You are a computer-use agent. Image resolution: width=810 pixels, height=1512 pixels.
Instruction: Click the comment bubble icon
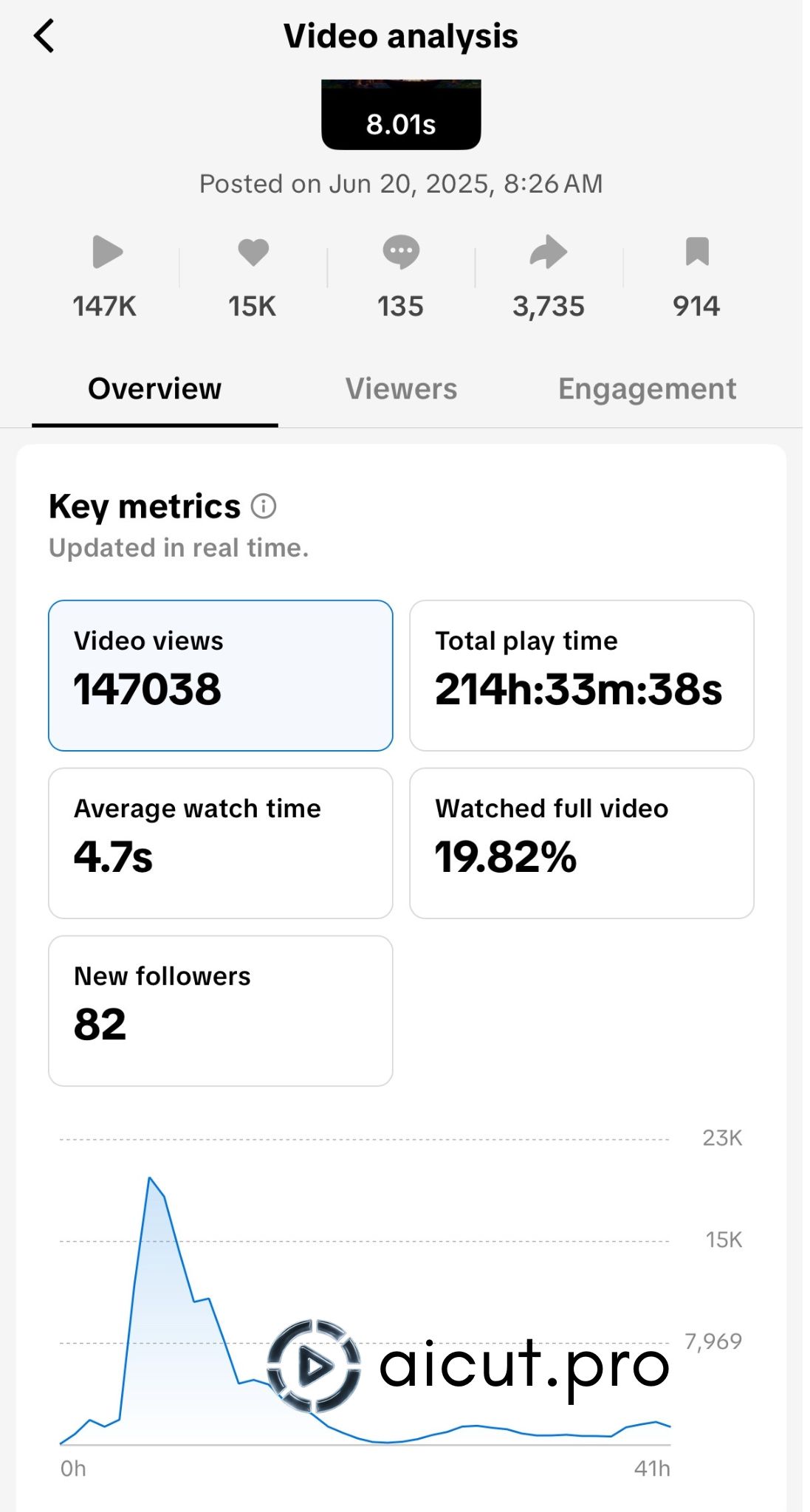pyautogui.click(x=401, y=252)
